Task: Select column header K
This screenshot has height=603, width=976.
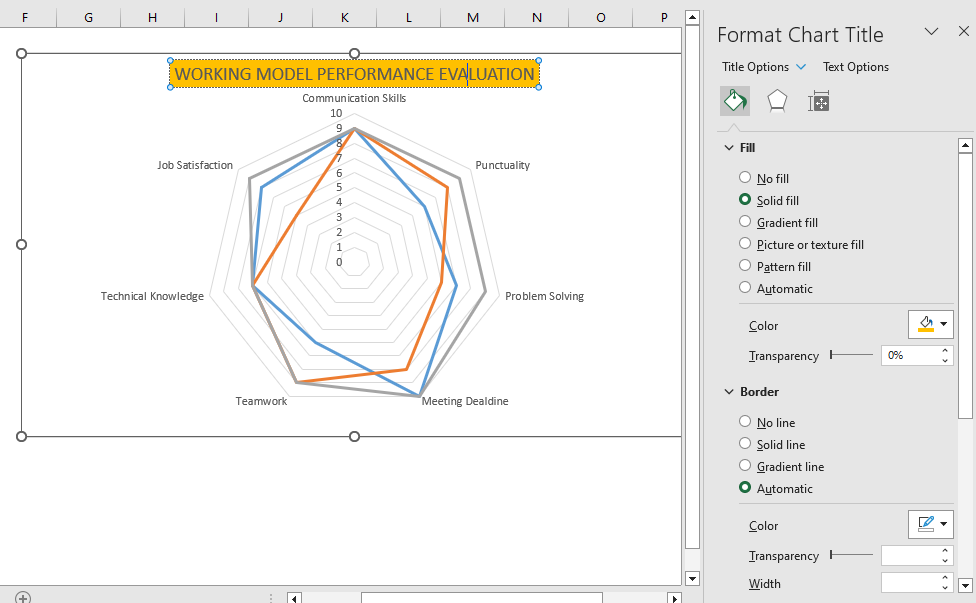Action: pyautogui.click(x=344, y=17)
